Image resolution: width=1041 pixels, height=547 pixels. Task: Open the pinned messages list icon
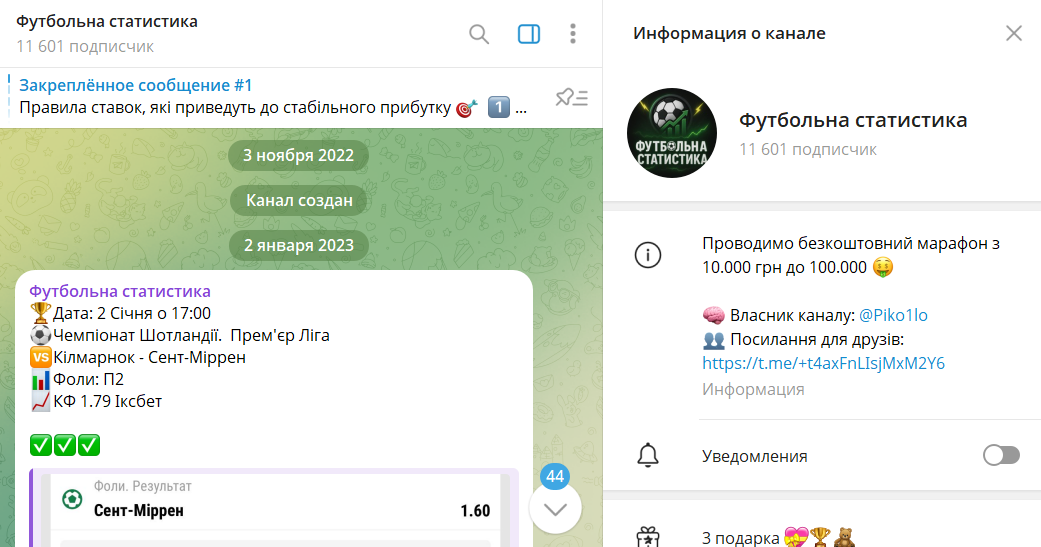572,98
